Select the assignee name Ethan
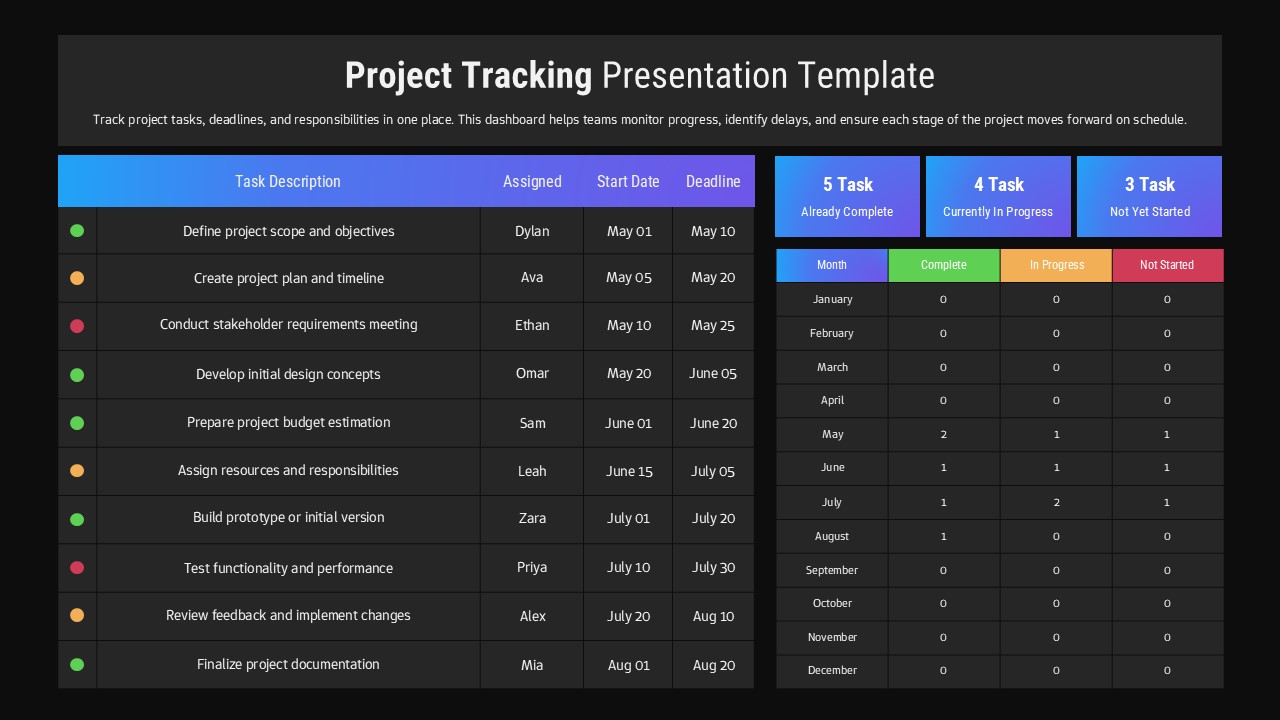 [532, 325]
